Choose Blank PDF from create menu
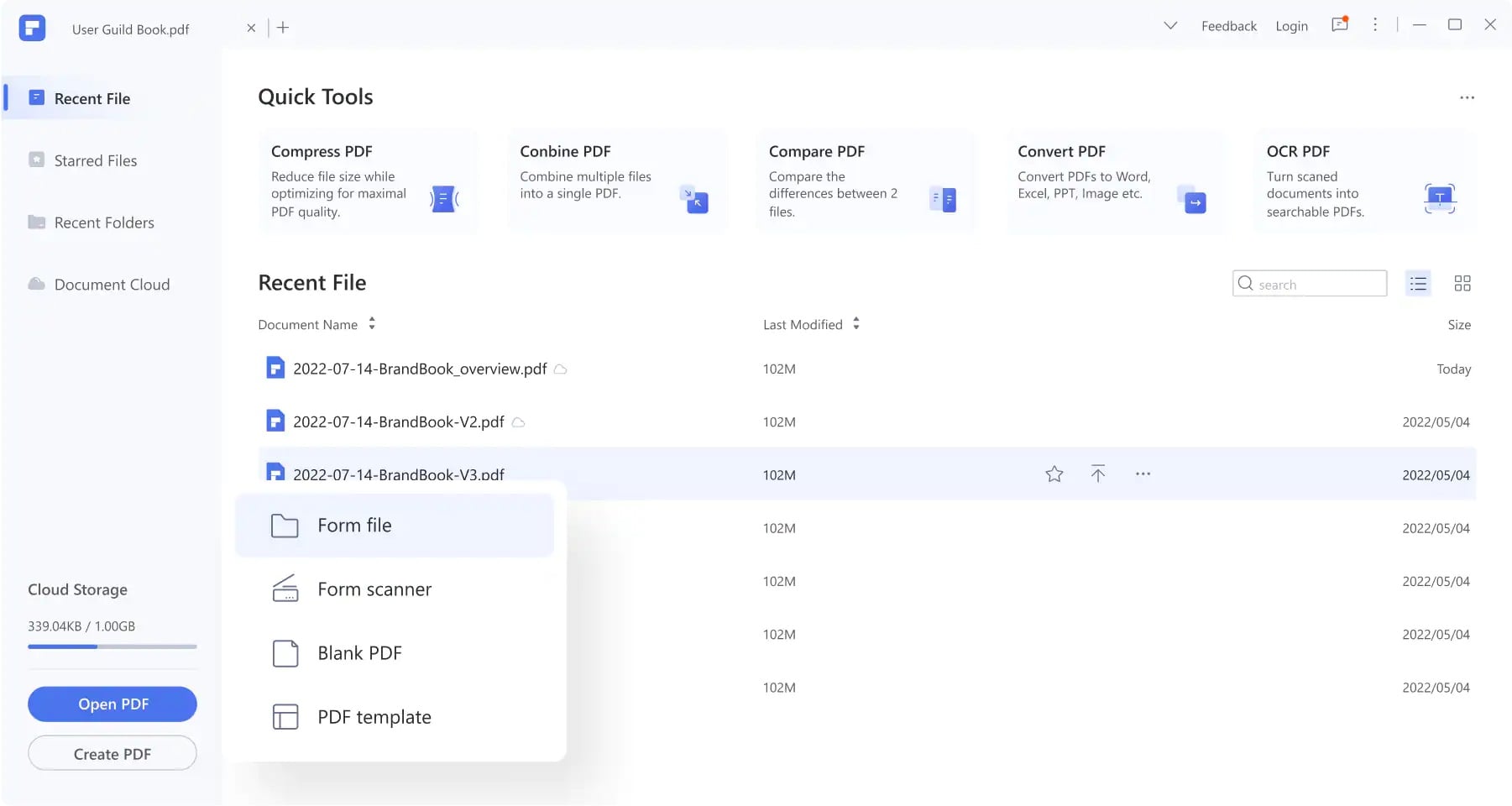The width and height of the screenshot is (1512, 806). 359,653
